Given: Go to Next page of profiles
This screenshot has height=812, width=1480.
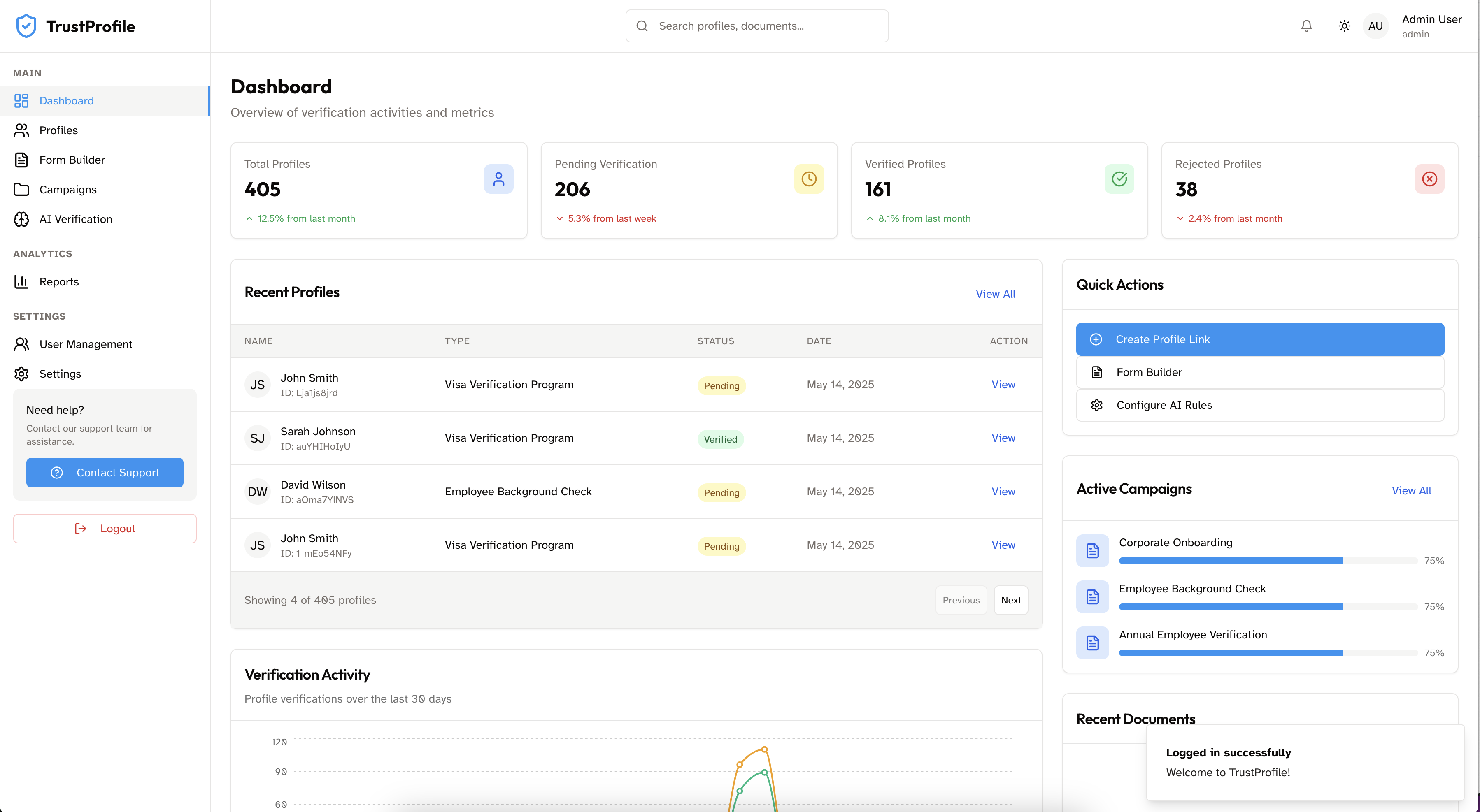Looking at the screenshot, I should pos(1010,600).
